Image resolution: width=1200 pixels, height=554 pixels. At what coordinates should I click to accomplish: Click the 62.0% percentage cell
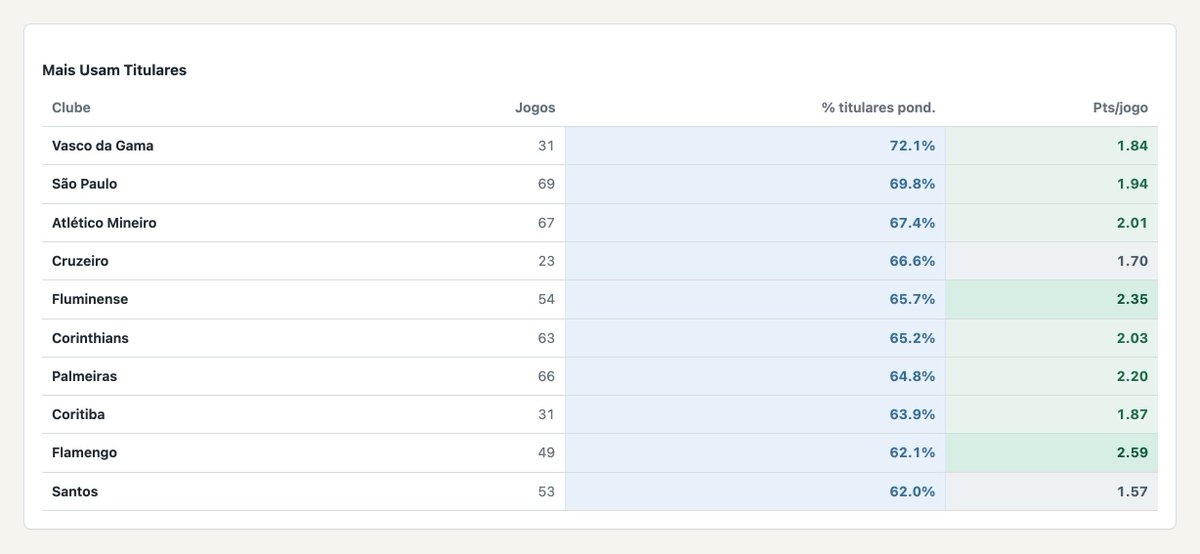[755, 491]
